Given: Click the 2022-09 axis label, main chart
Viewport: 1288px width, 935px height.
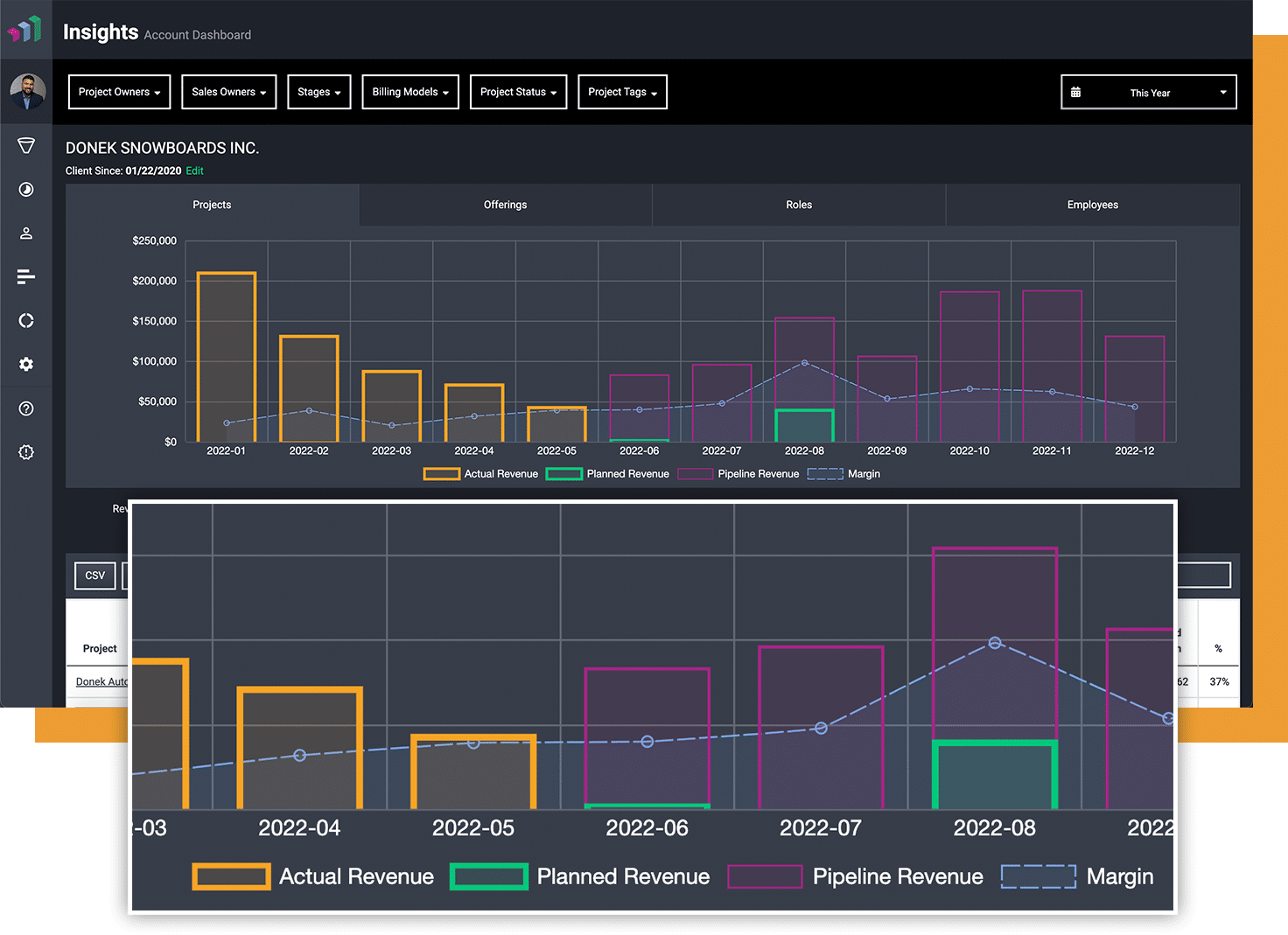Looking at the screenshot, I should tap(887, 451).
